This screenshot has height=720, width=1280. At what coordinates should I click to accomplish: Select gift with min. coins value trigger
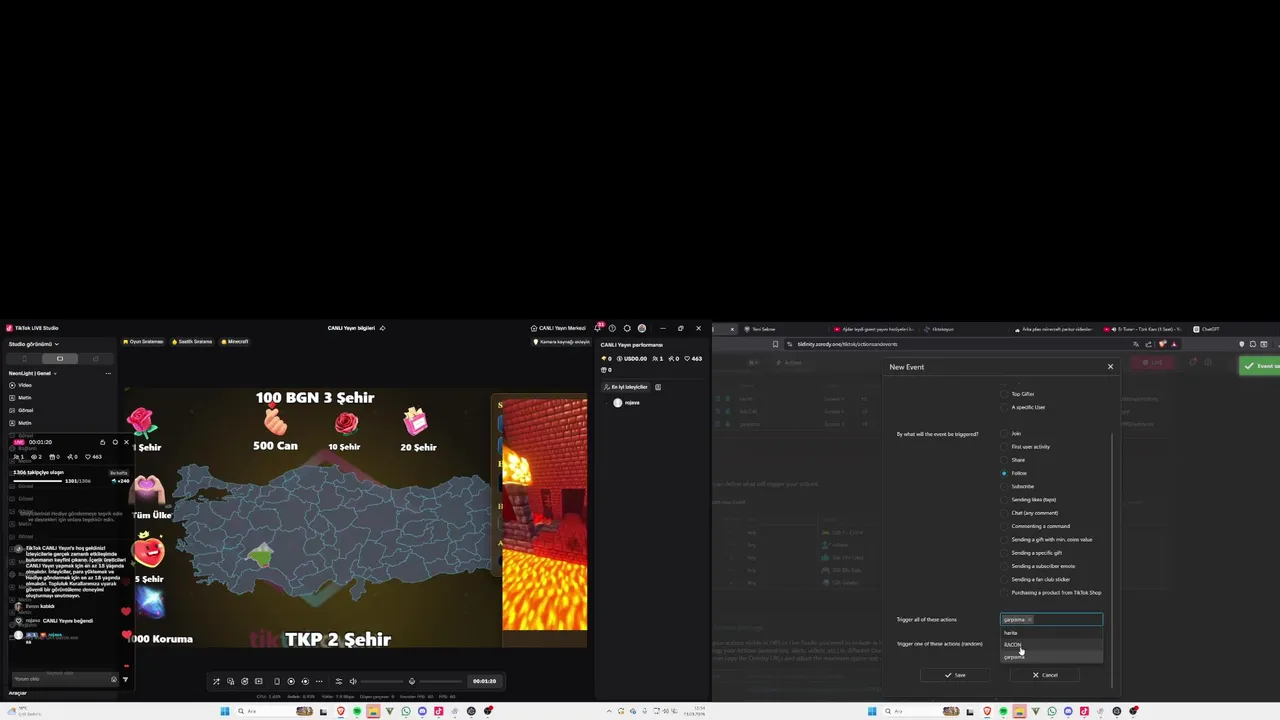click(x=1005, y=540)
